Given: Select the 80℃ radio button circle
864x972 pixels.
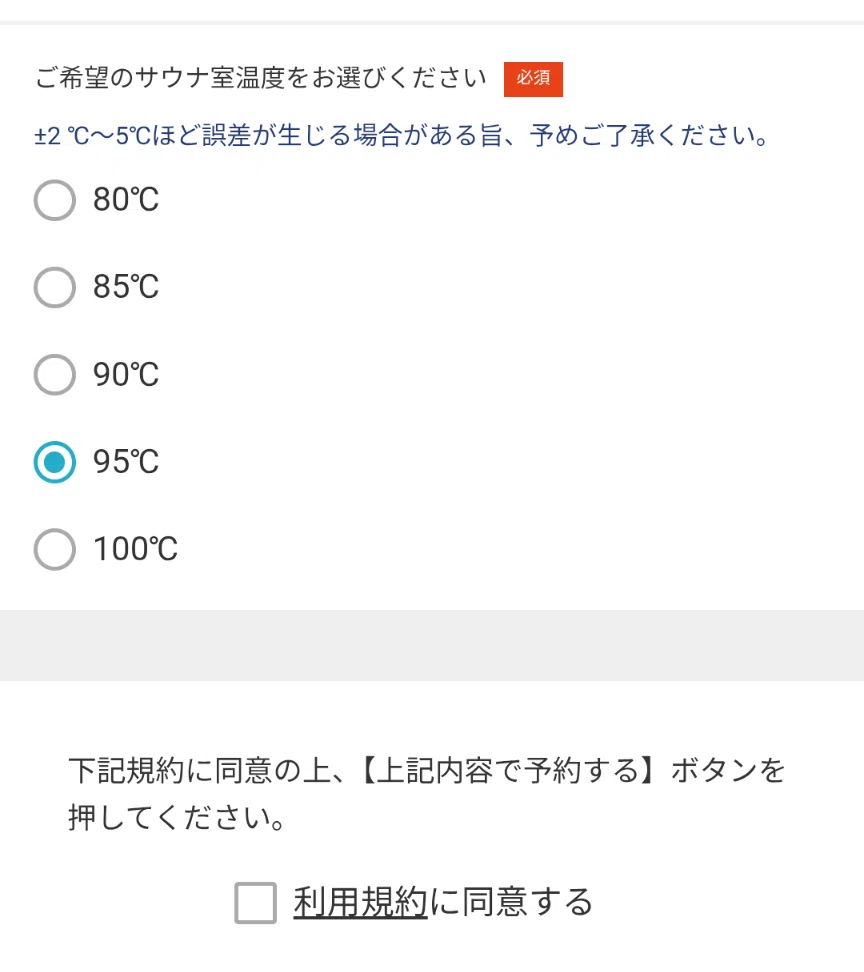Looking at the screenshot, I should 55,200.
